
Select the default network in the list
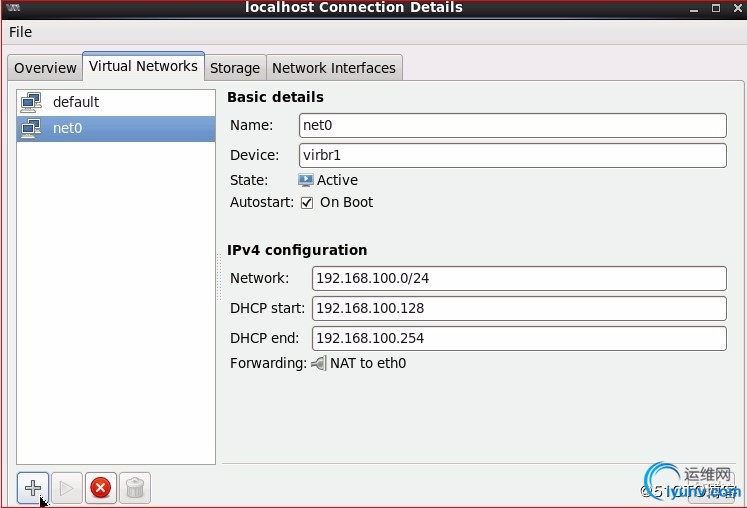76,102
